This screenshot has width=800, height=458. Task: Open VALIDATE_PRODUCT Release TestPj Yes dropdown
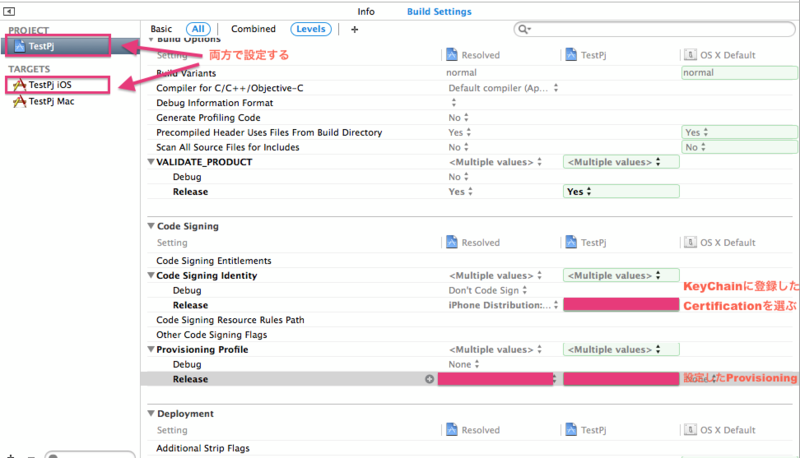pyautogui.click(x=621, y=192)
